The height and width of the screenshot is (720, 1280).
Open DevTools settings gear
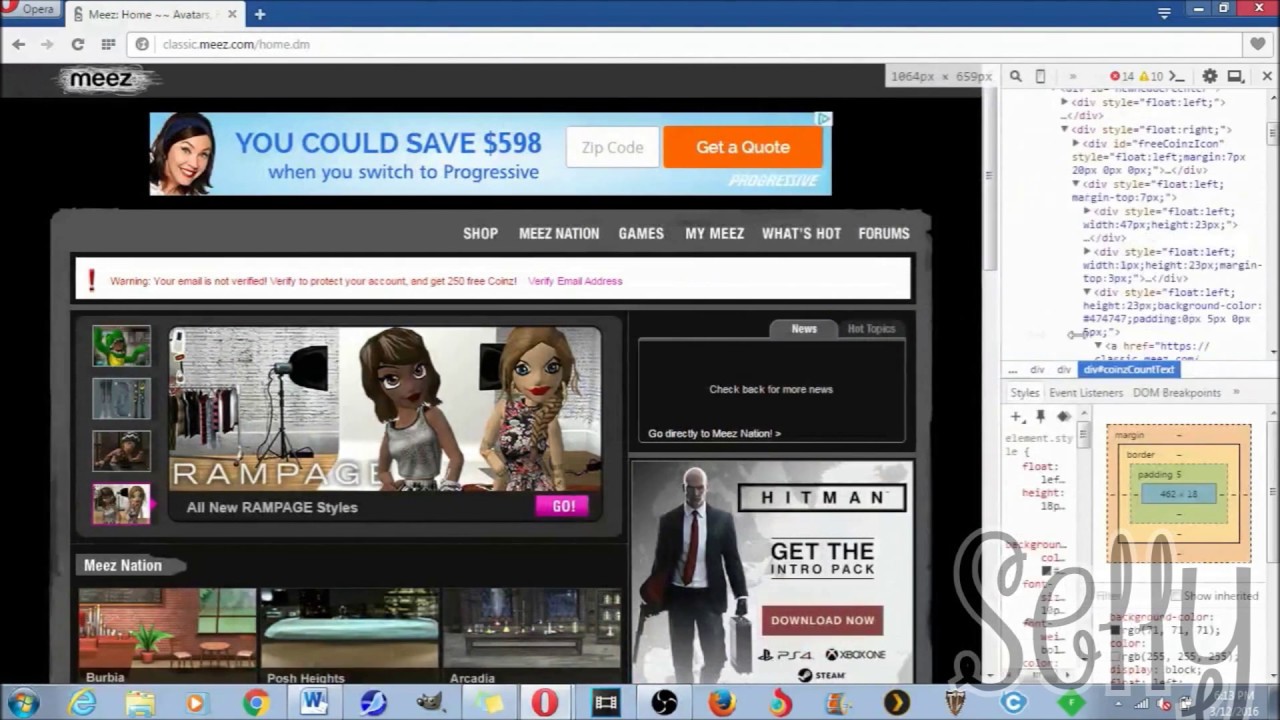point(1209,76)
